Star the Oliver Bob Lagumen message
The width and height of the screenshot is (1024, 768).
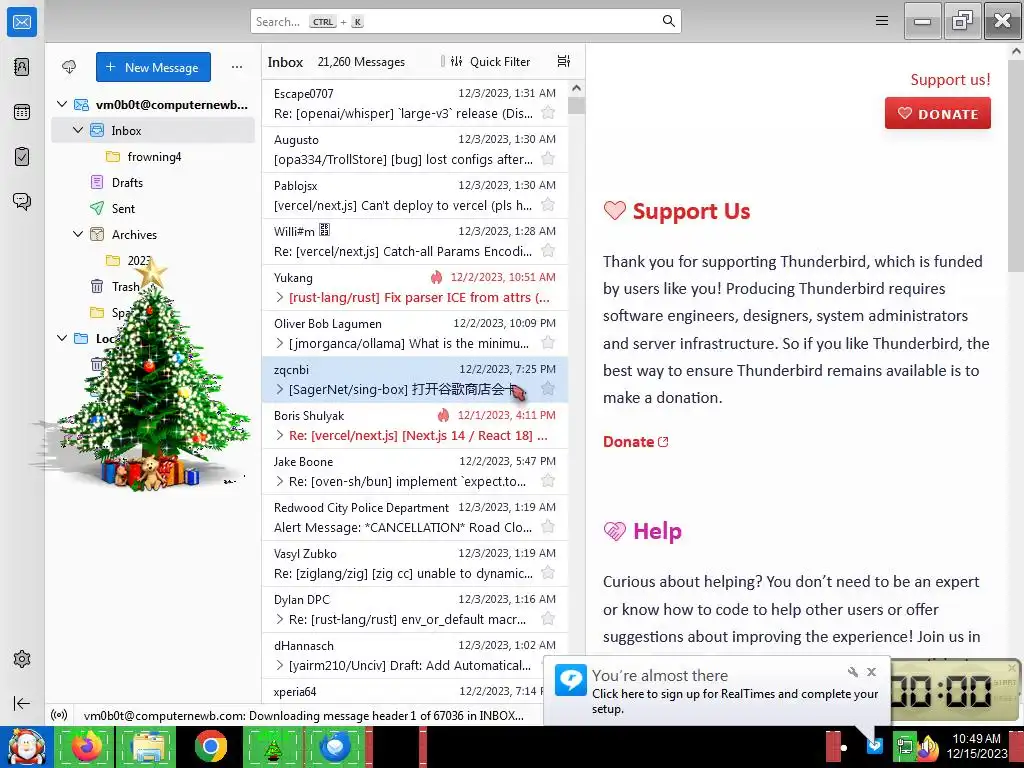(x=548, y=343)
